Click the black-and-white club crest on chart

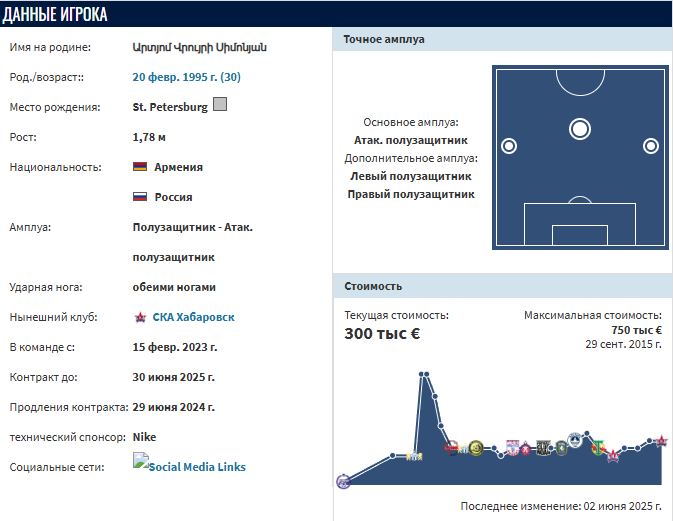point(543,448)
